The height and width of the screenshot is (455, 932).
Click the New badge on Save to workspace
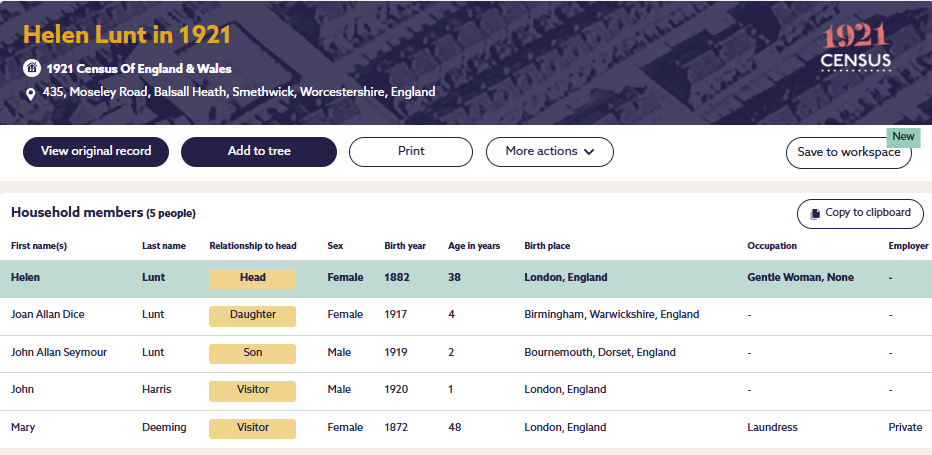(903, 137)
